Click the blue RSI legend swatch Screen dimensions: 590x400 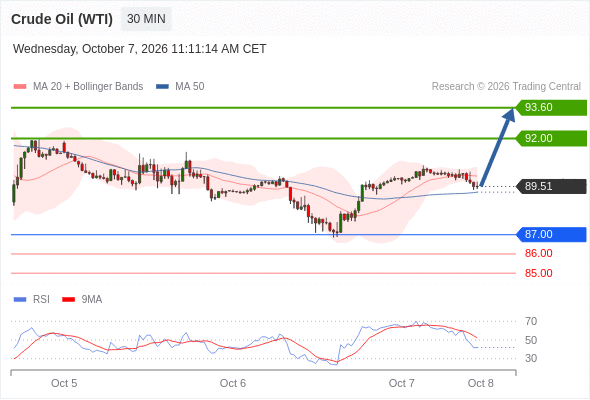pos(20,300)
